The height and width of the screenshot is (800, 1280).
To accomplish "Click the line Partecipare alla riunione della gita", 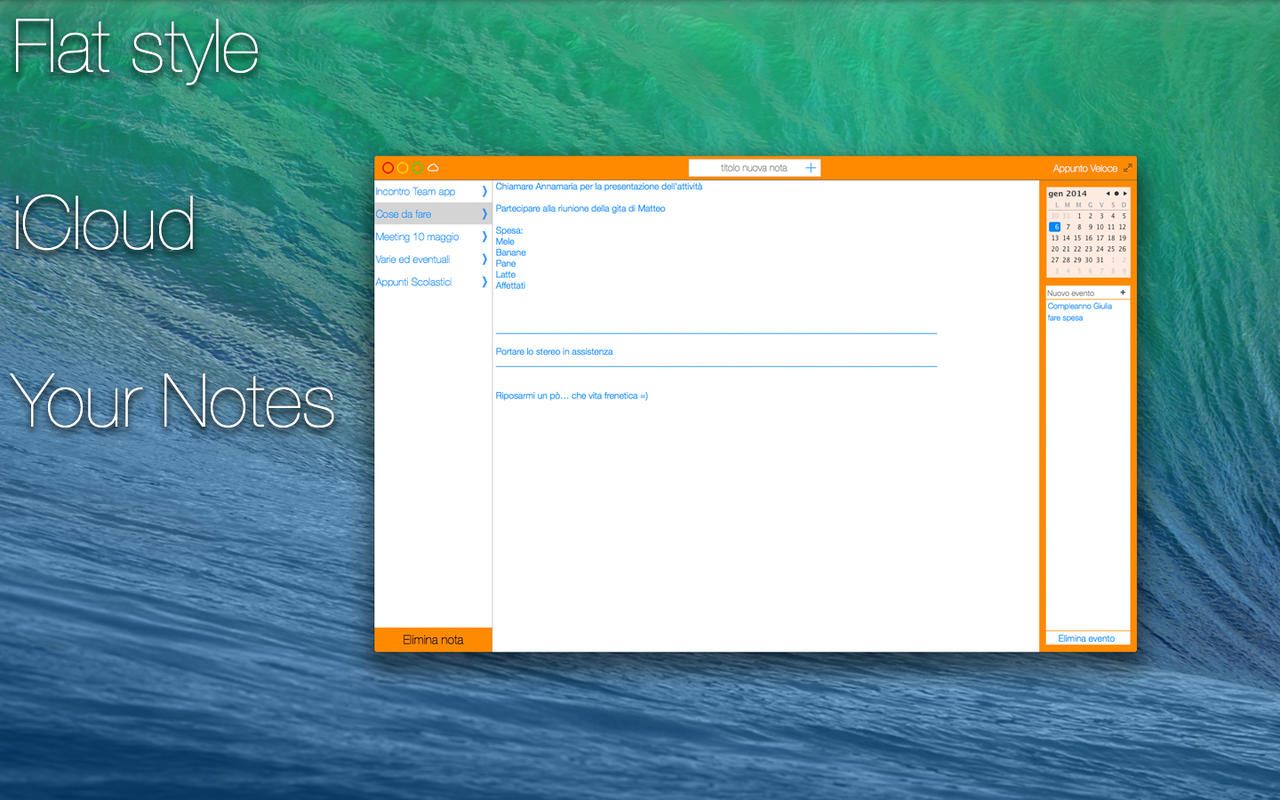I will (x=581, y=209).
